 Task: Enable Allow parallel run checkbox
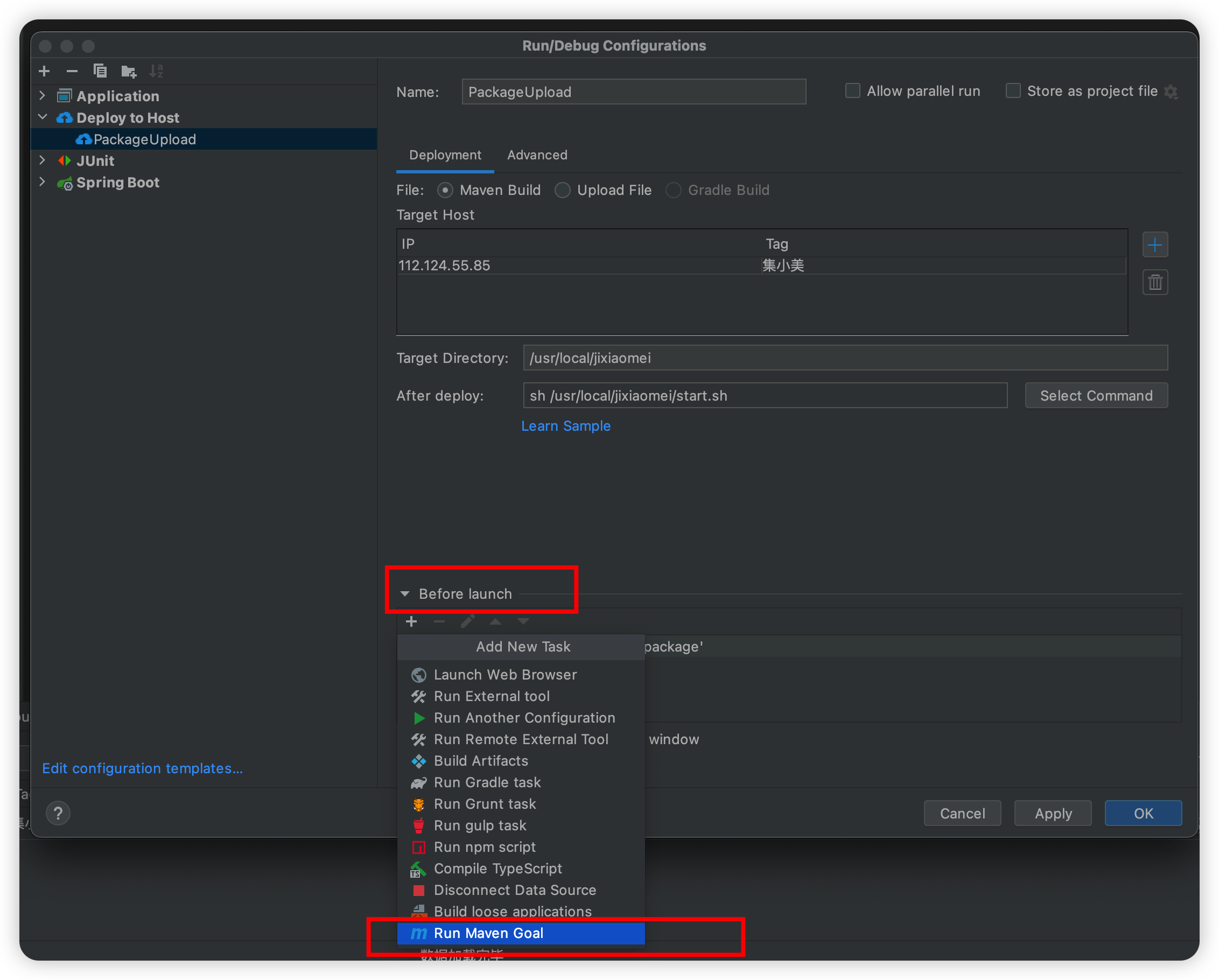point(852,91)
